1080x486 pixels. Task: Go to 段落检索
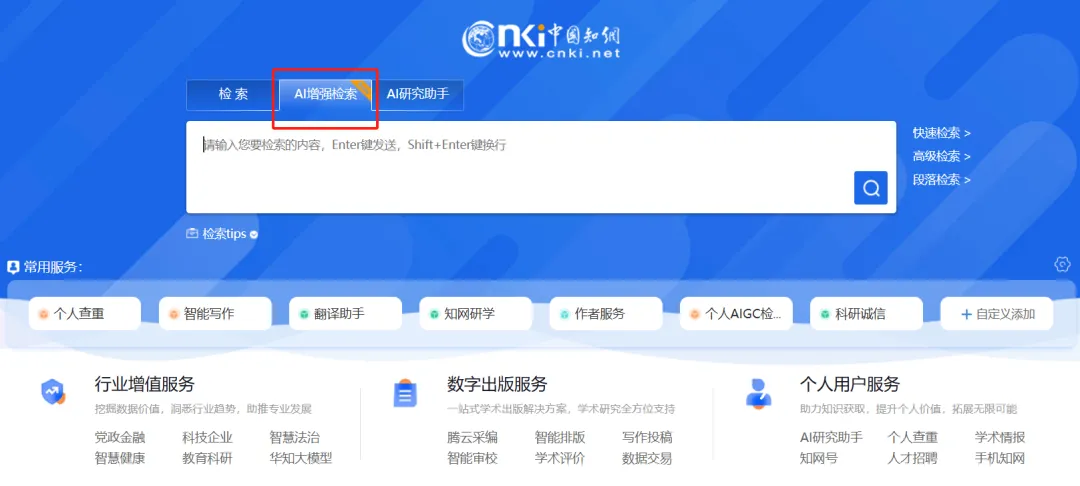click(x=942, y=180)
